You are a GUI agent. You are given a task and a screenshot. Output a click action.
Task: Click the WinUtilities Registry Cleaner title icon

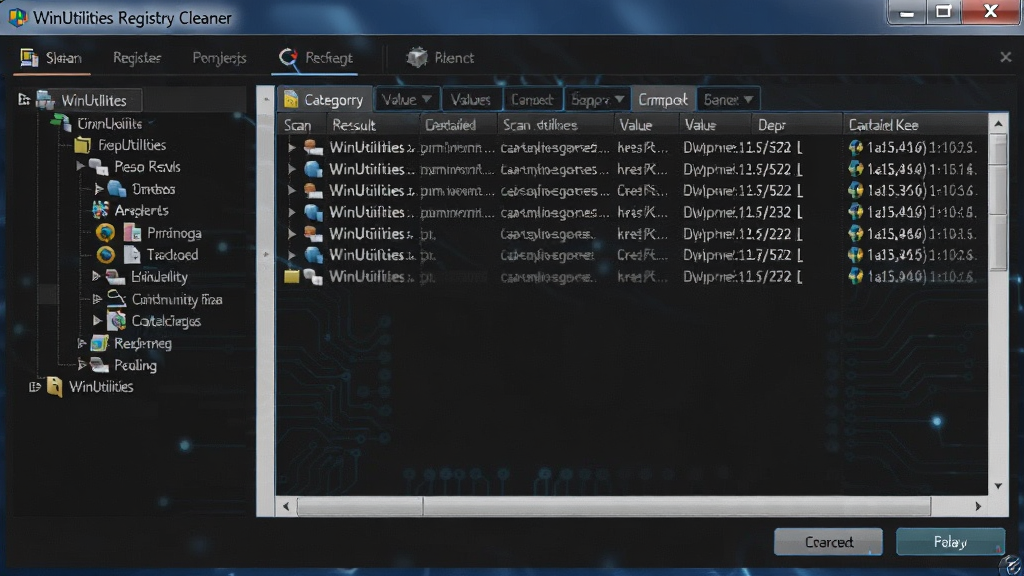[x=18, y=18]
